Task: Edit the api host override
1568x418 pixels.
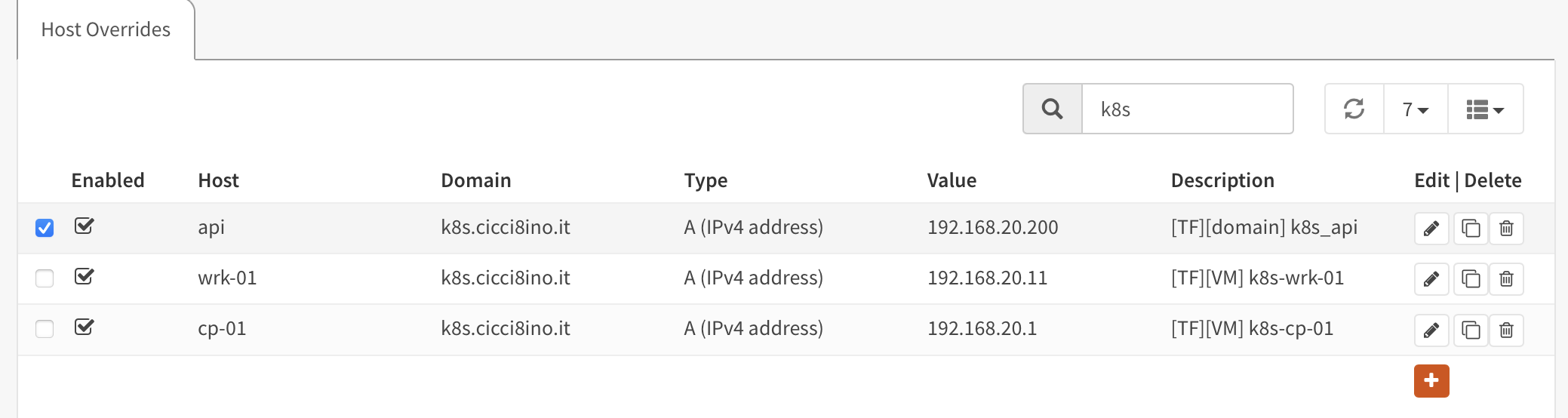Action: pyautogui.click(x=1431, y=229)
